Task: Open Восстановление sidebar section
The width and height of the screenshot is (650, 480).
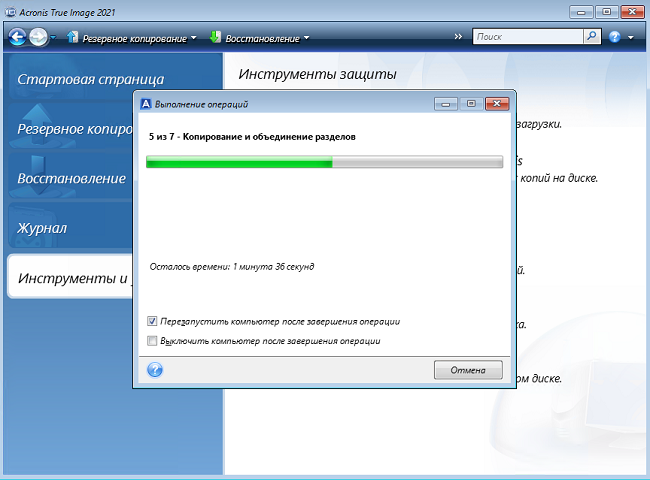Action: [71, 178]
